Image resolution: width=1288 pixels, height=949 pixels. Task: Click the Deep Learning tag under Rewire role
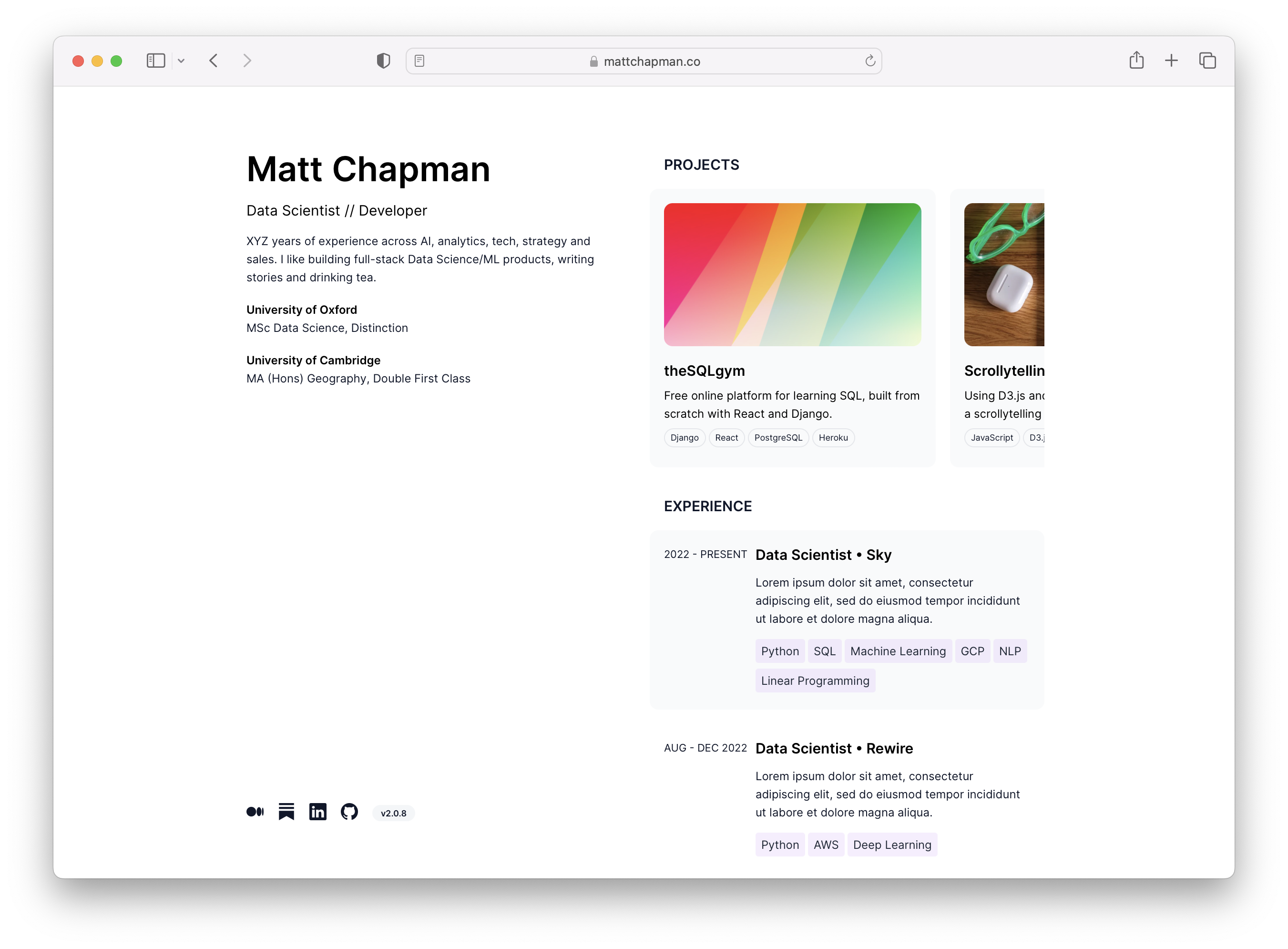coord(891,845)
